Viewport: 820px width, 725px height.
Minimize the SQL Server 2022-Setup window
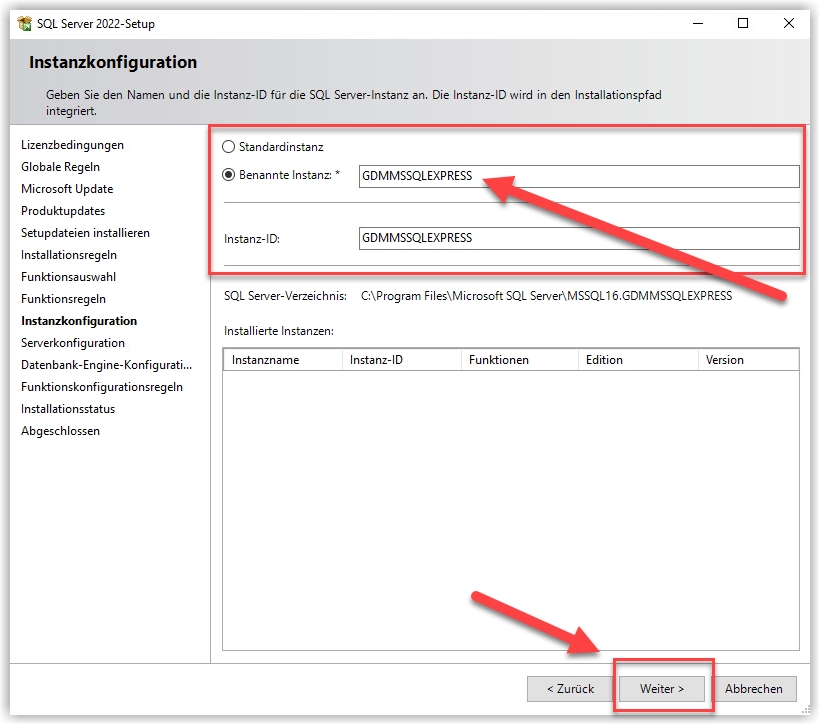(698, 24)
